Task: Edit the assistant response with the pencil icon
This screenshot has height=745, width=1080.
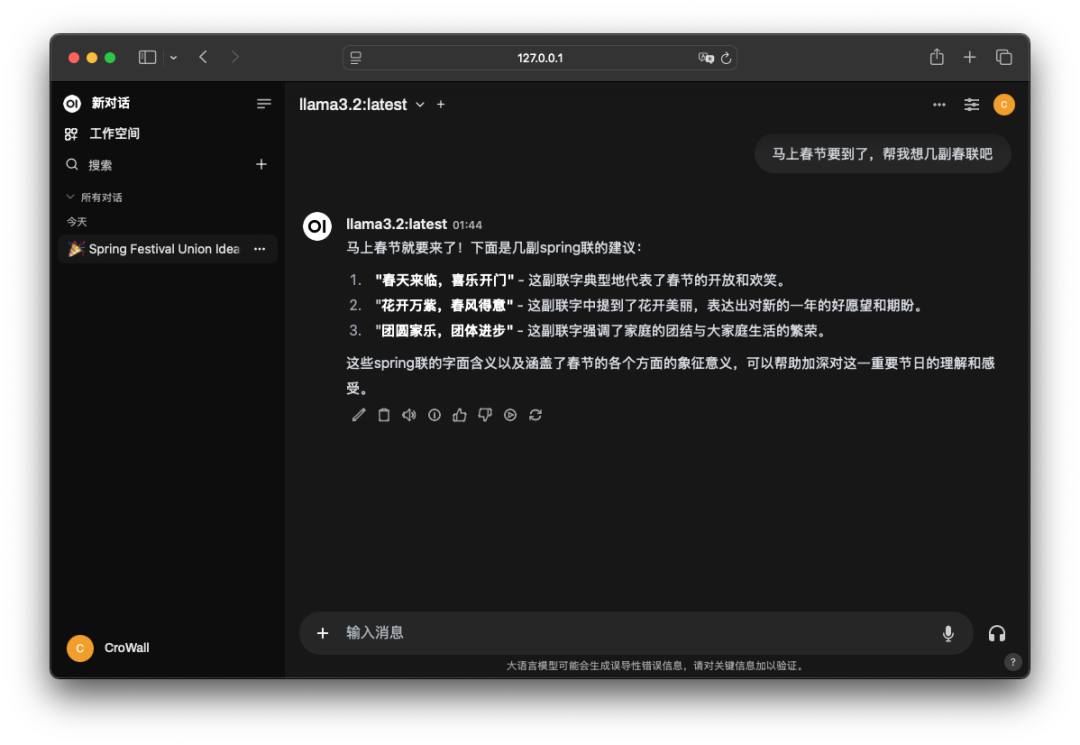Action: coord(359,415)
